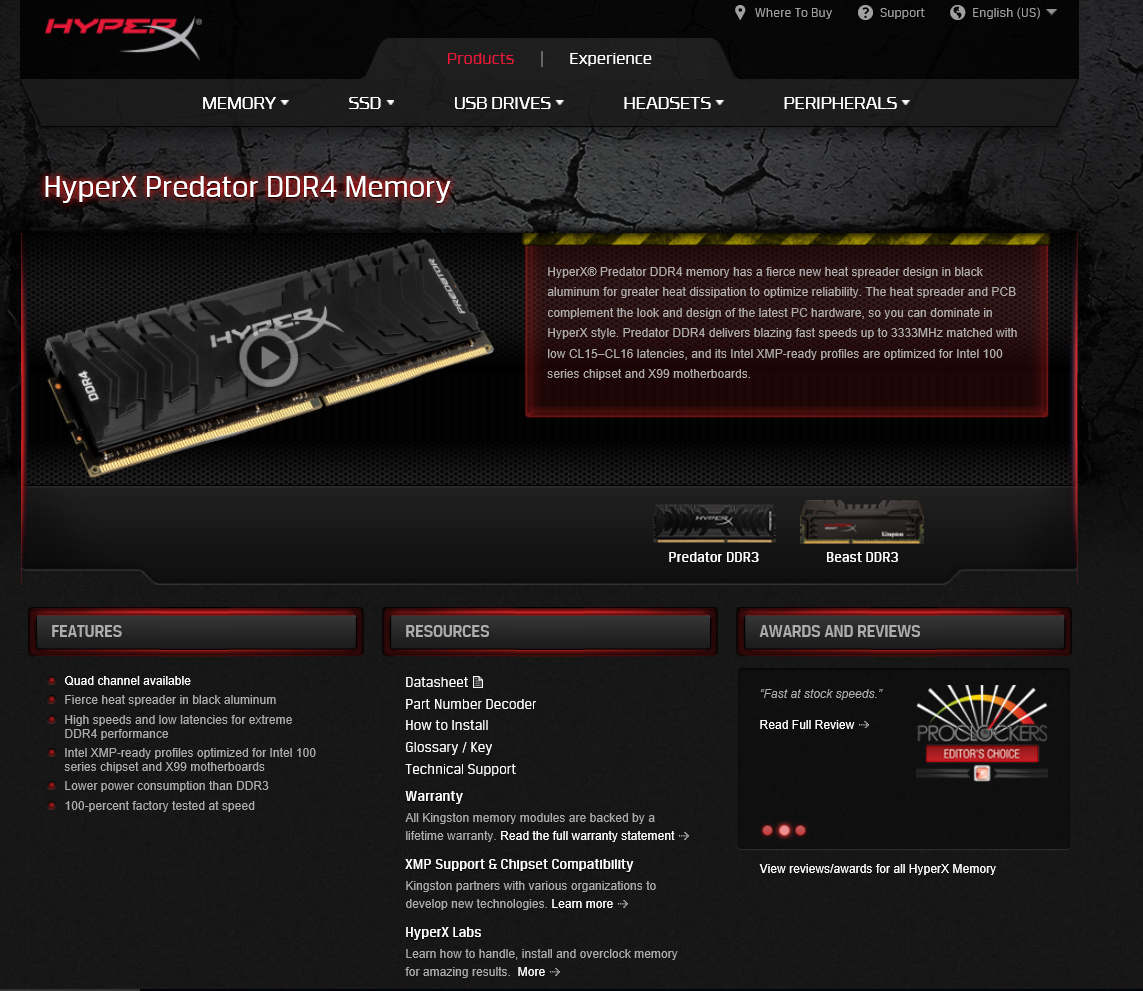
Task: Click the Where To Buy location pin icon
Action: point(740,12)
